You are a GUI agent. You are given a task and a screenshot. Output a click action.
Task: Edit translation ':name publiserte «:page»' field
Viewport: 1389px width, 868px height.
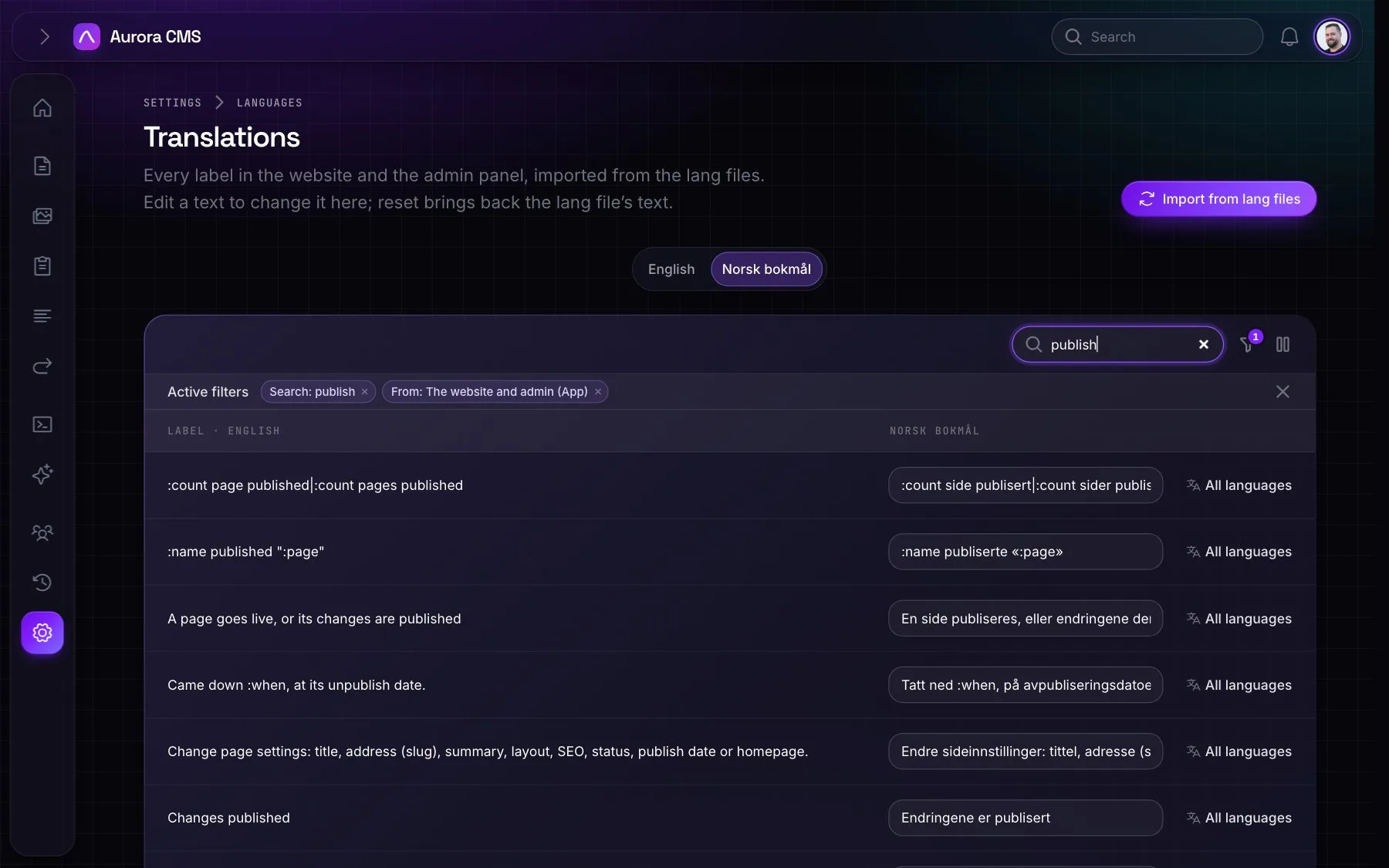(x=1026, y=552)
